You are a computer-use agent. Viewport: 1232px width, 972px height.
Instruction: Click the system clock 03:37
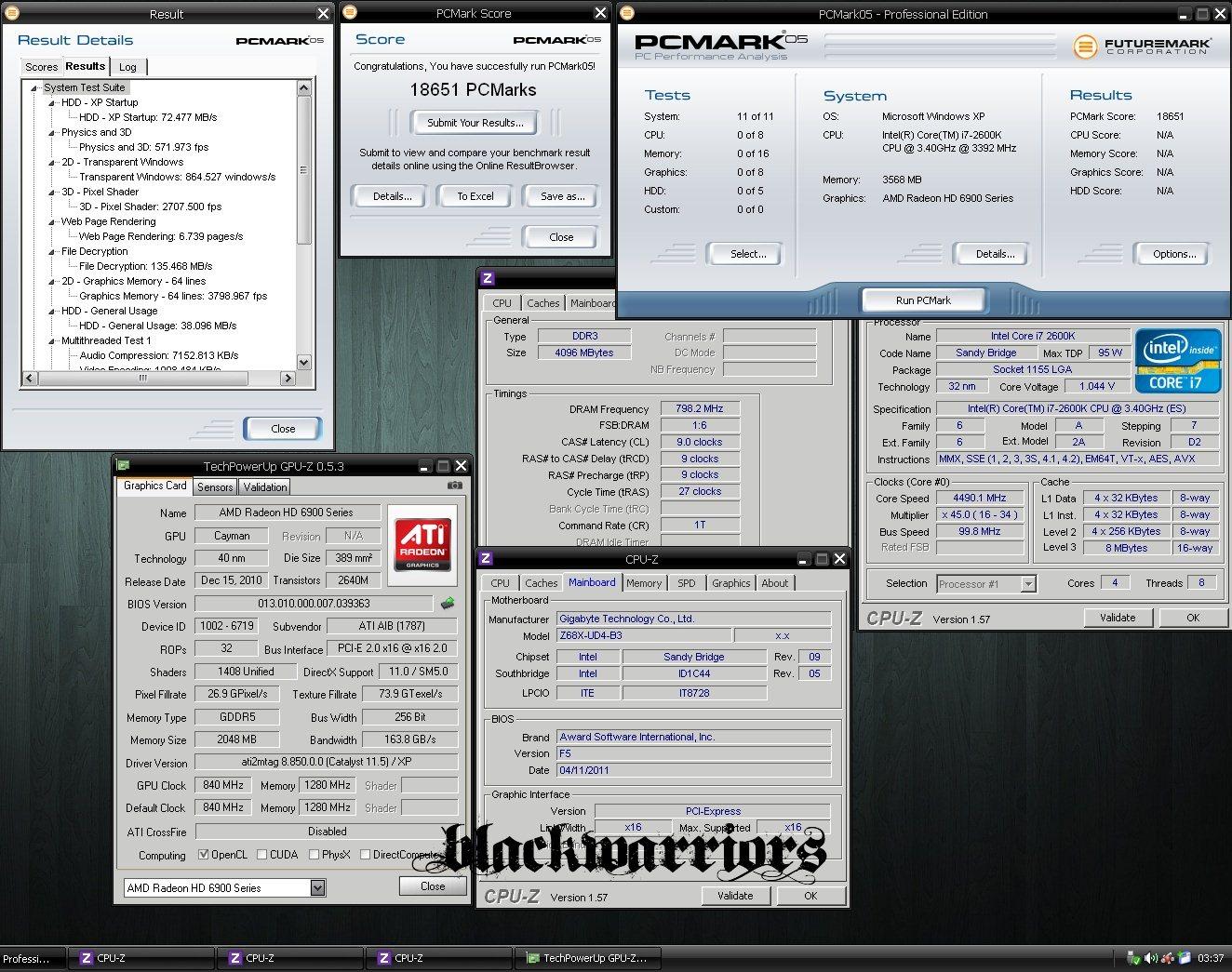1211,958
